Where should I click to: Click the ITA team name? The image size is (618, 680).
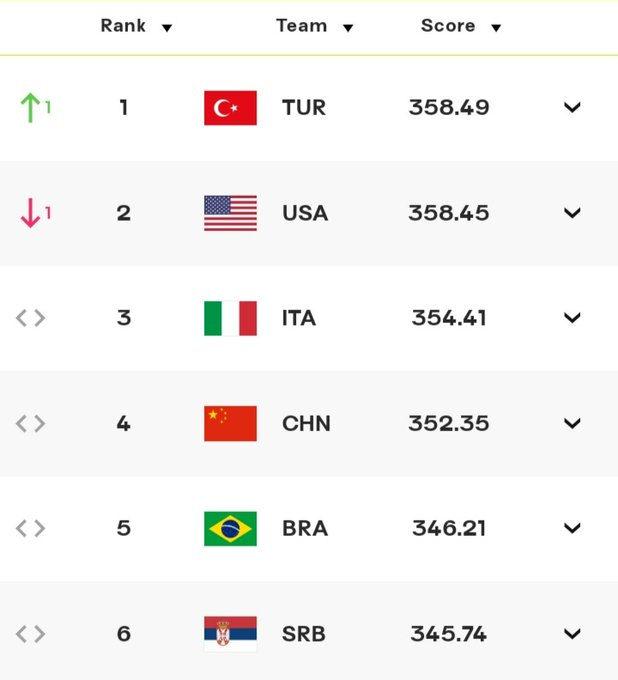[x=299, y=318]
